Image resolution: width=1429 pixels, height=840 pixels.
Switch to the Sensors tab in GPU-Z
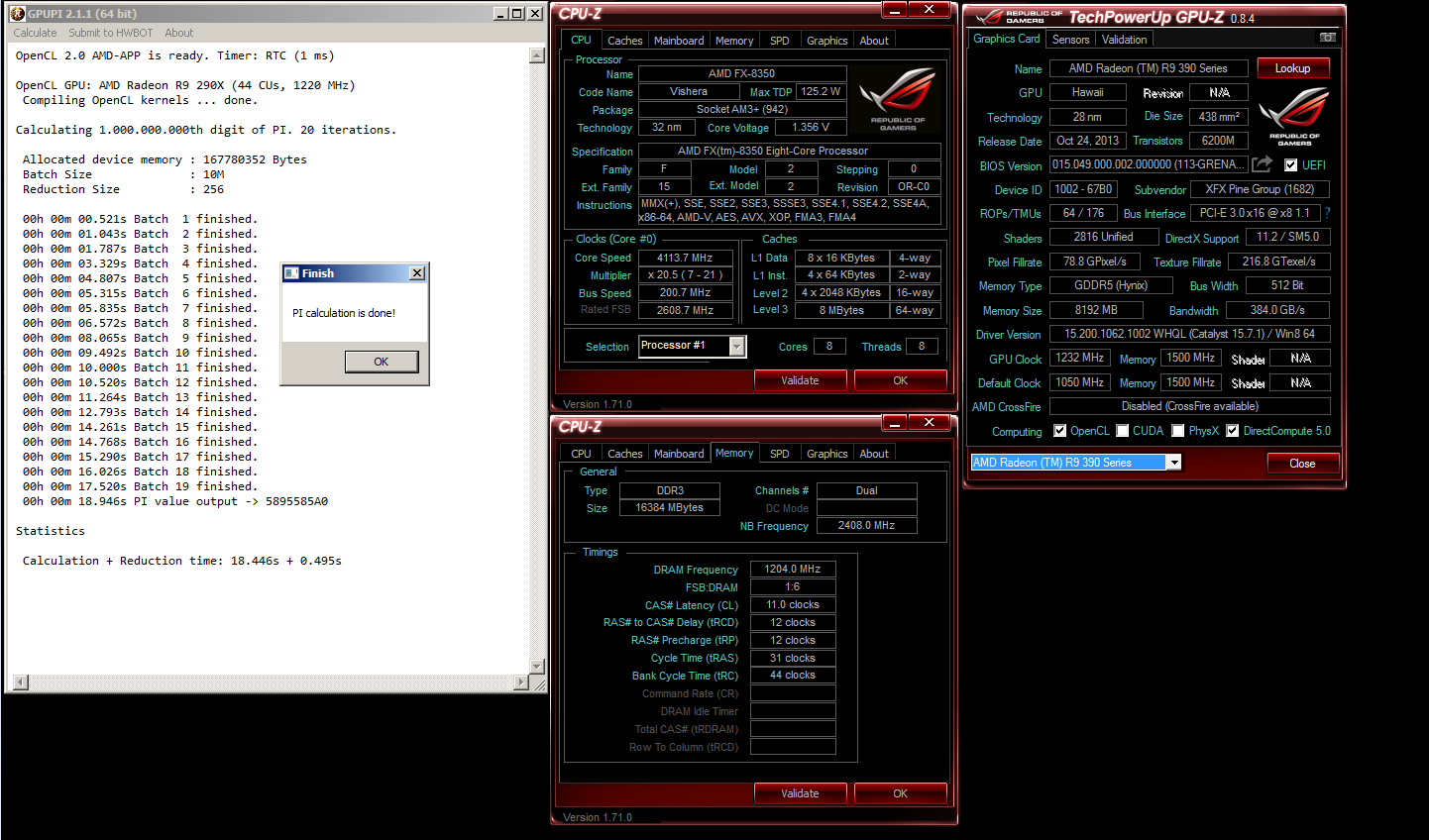click(x=1071, y=40)
